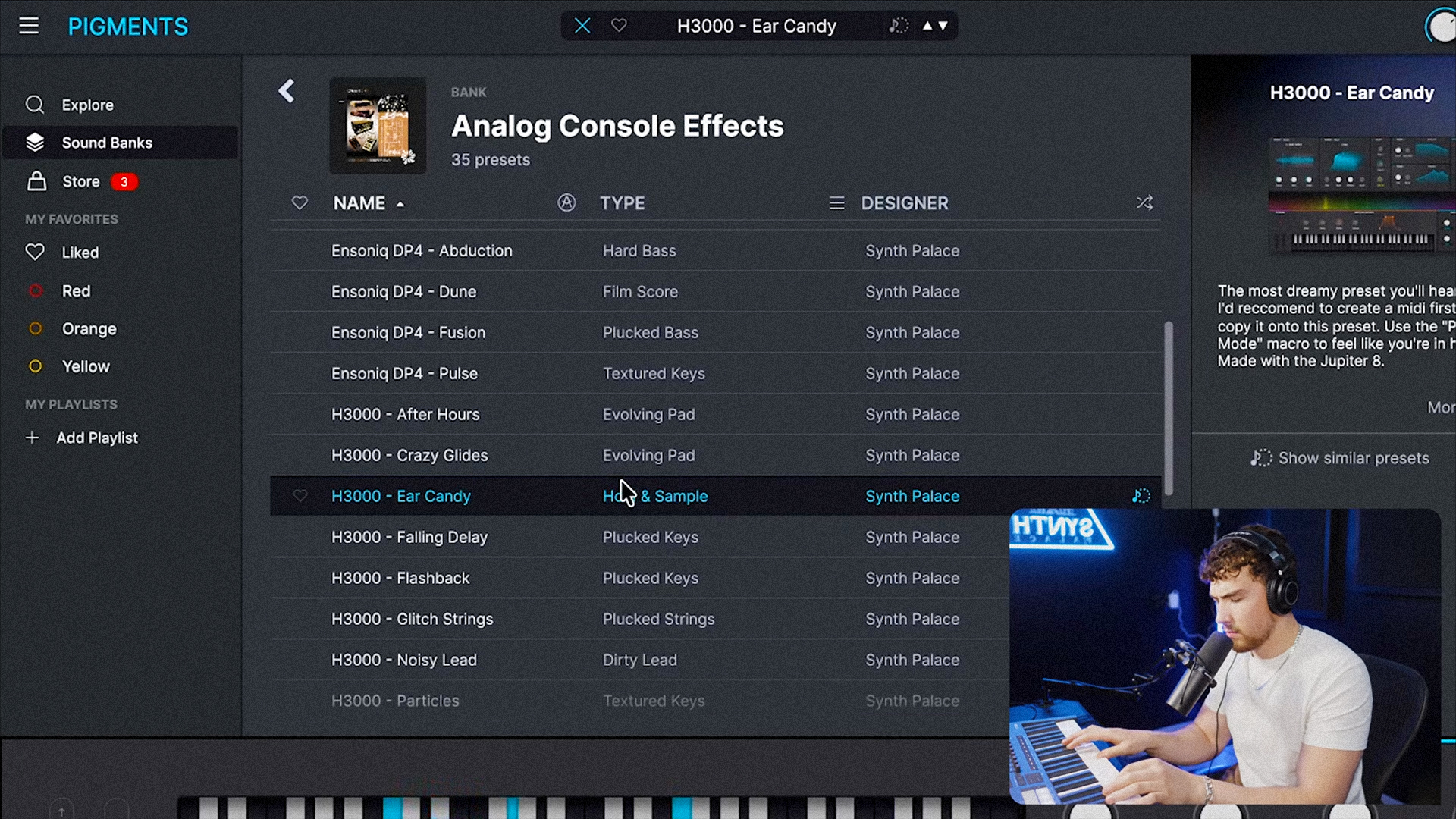The width and height of the screenshot is (1456, 819).
Task: Click similar presets icon on Ear Candy row
Action: (x=1141, y=496)
